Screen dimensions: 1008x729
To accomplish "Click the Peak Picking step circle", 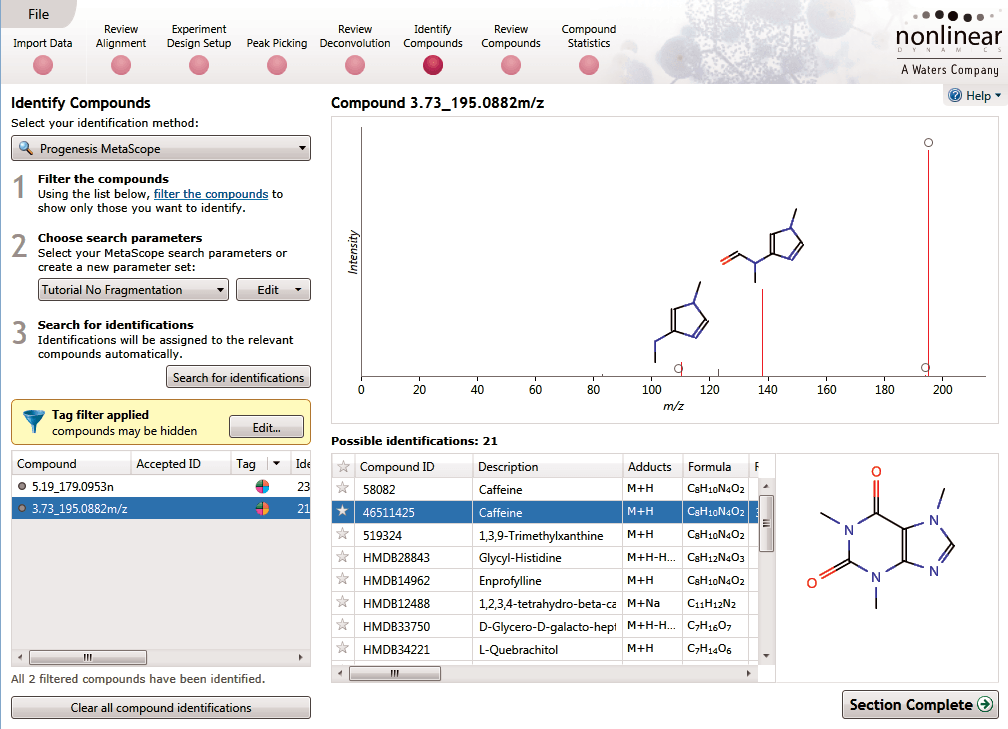I will pyautogui.click(x=277, y=65).
